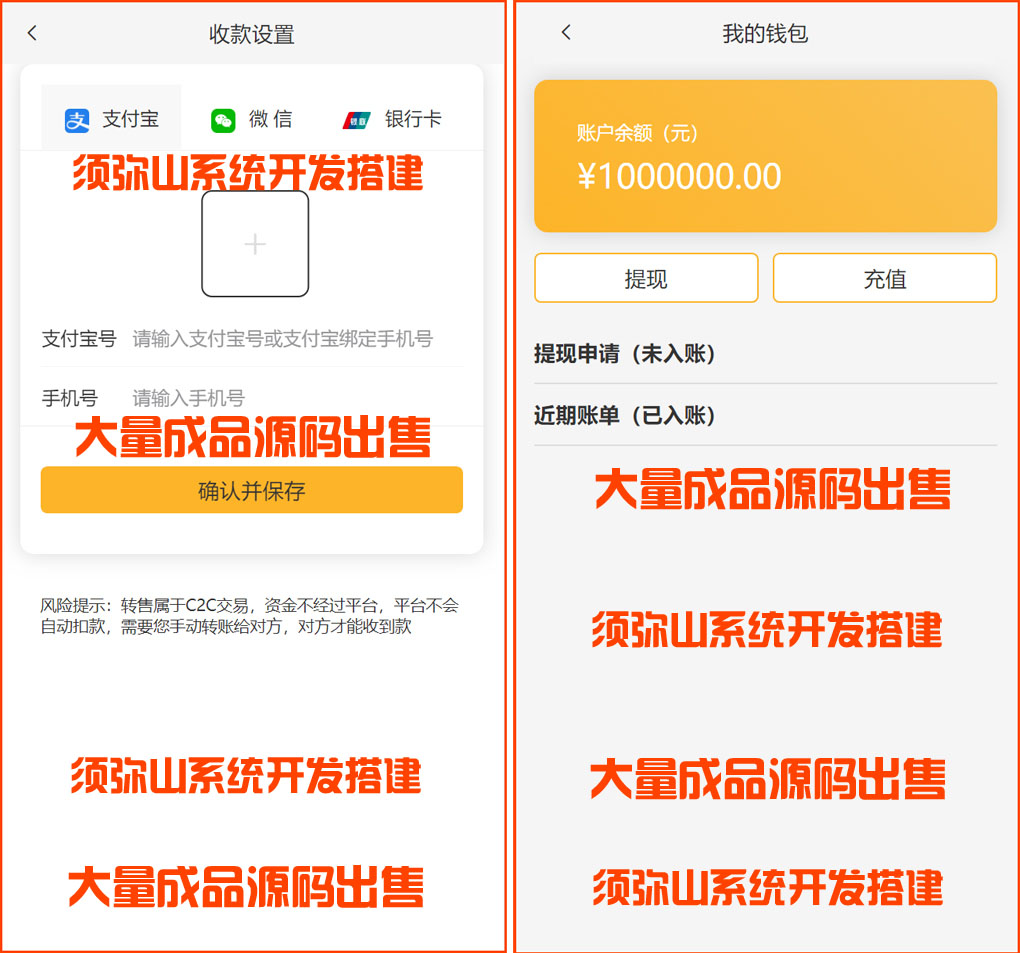Image resolution: width=1020 pixels, height=953 pixels.
Task: Expand the 提现申请（未入账）section
Action: [x=765, y=354]
